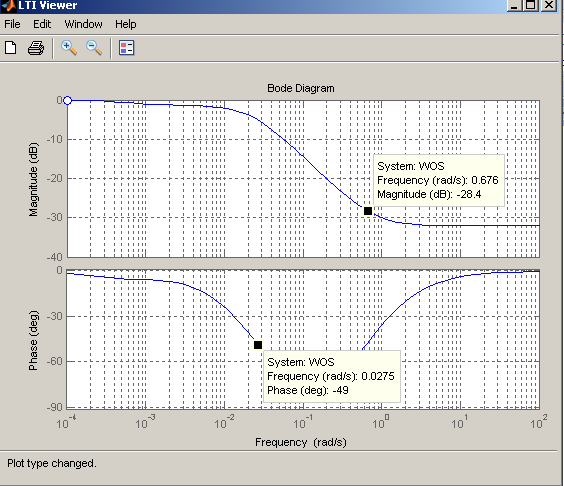
Task: Select the phase plot data marker square
Action: tap(258, 345)
